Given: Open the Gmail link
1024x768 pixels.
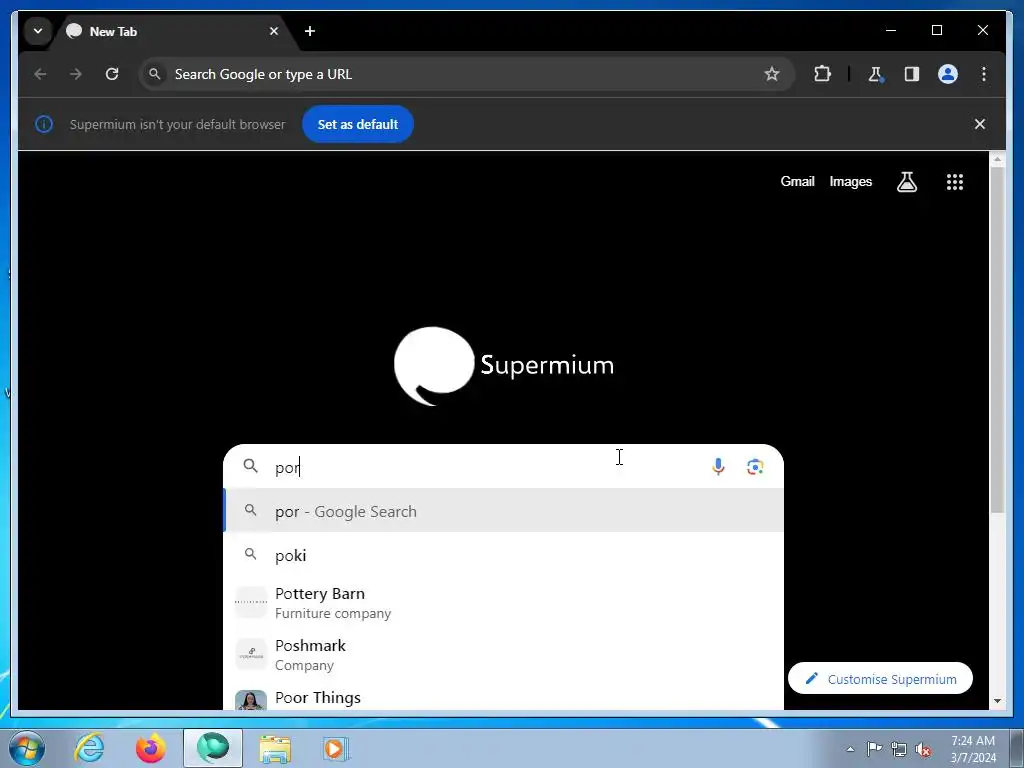Looking at the screenshot, I should coord(797,182).
